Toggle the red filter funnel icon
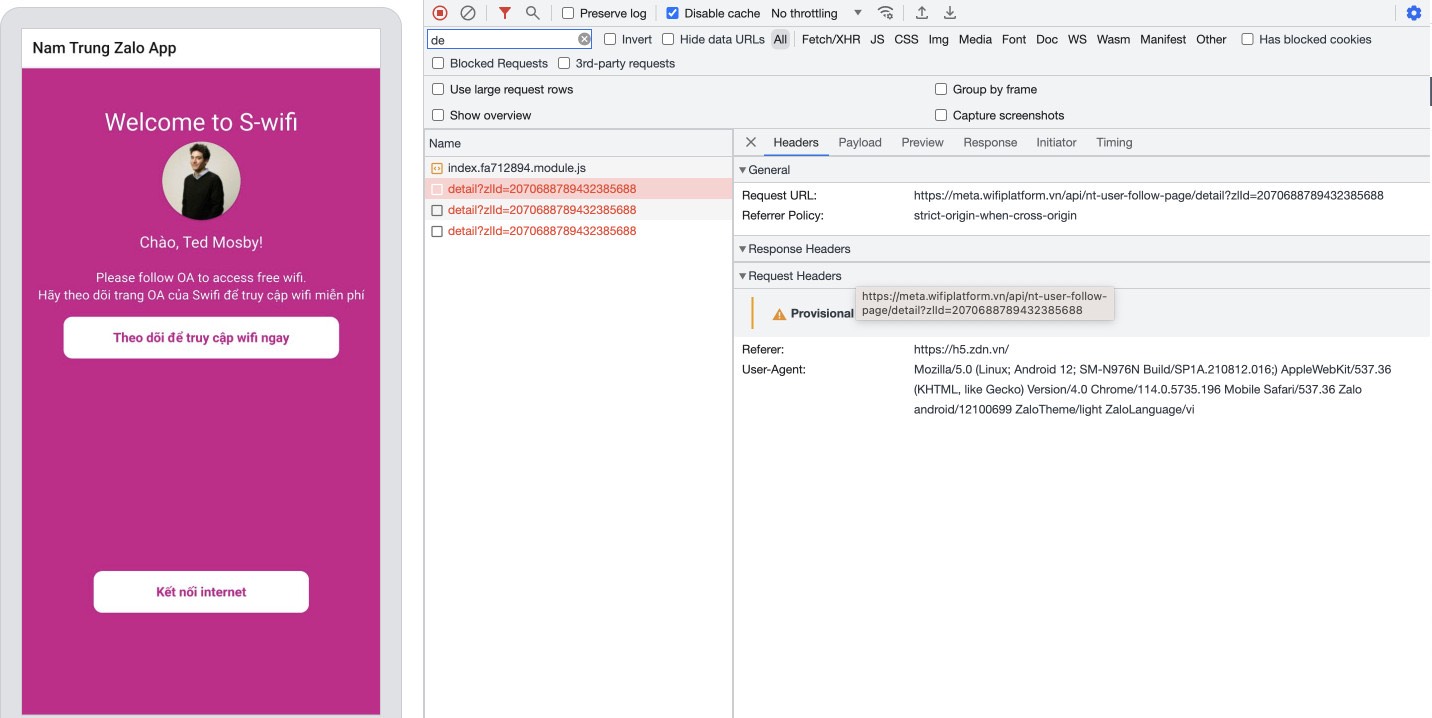Image resolution: width=1432 pixels, height=718 pixels. (505, 13)
